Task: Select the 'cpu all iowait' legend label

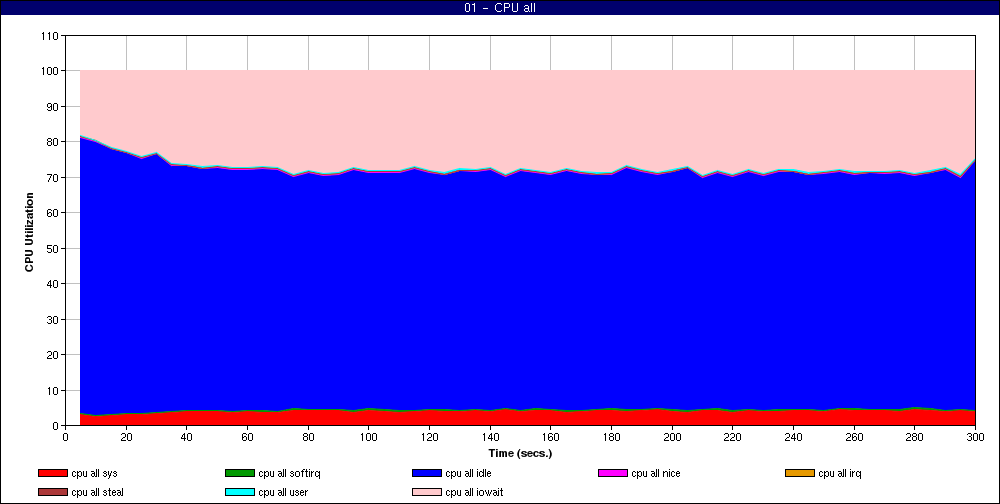Action: 474,492
